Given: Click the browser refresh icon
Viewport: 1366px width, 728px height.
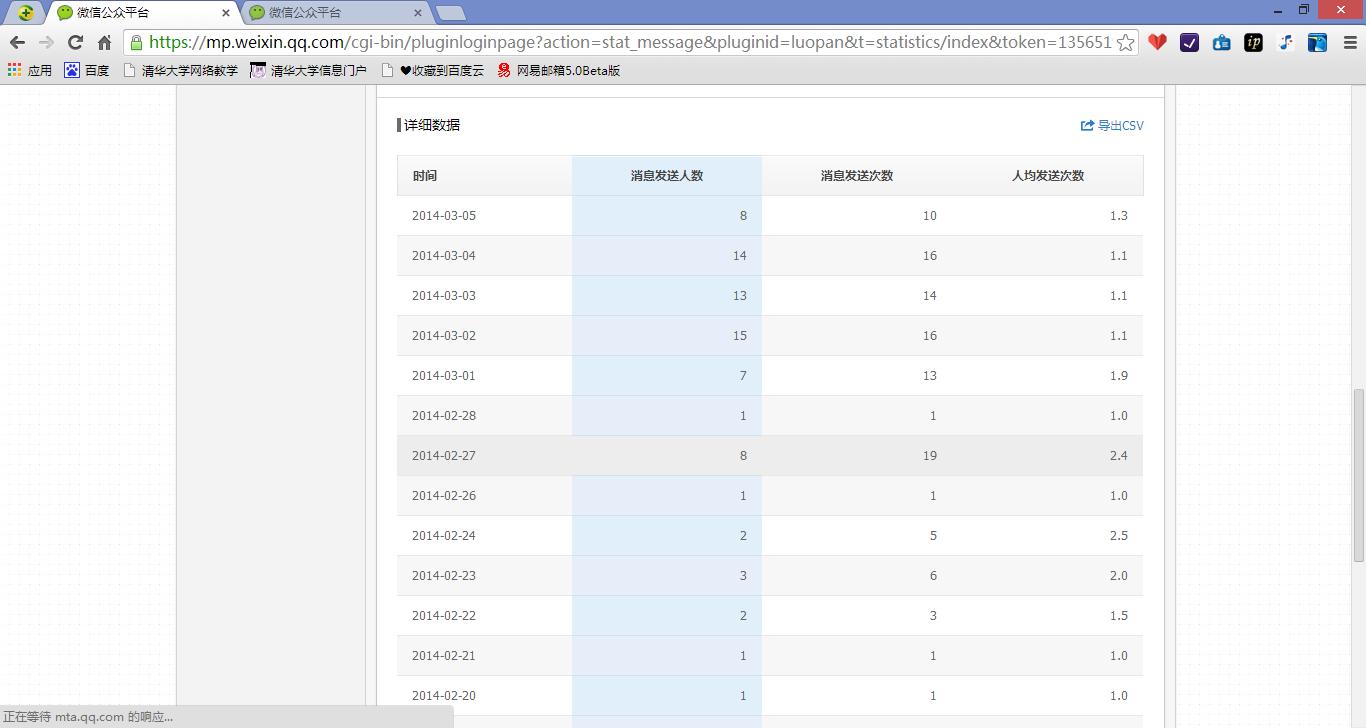Looking at the screenshot, I should click(75, 43).
